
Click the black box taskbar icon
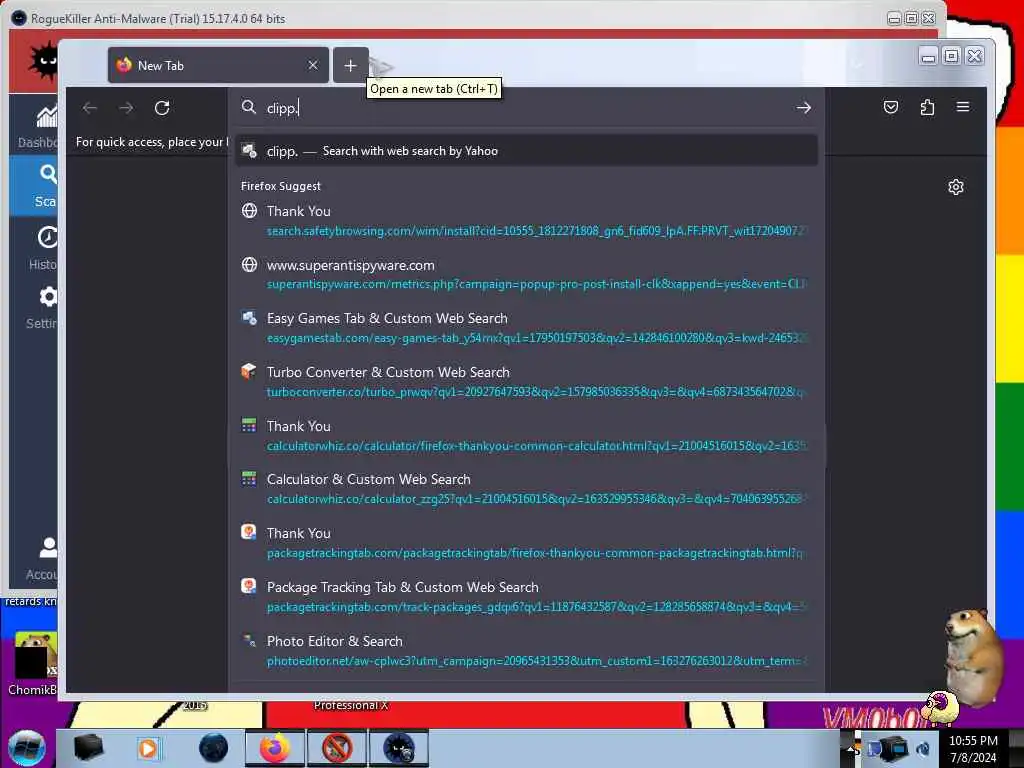click(x=89, y=748)
